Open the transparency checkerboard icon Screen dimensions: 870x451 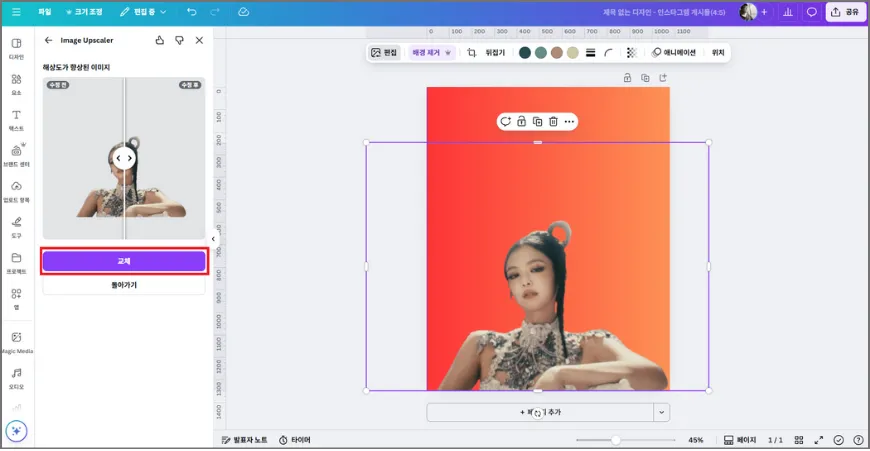631,53
